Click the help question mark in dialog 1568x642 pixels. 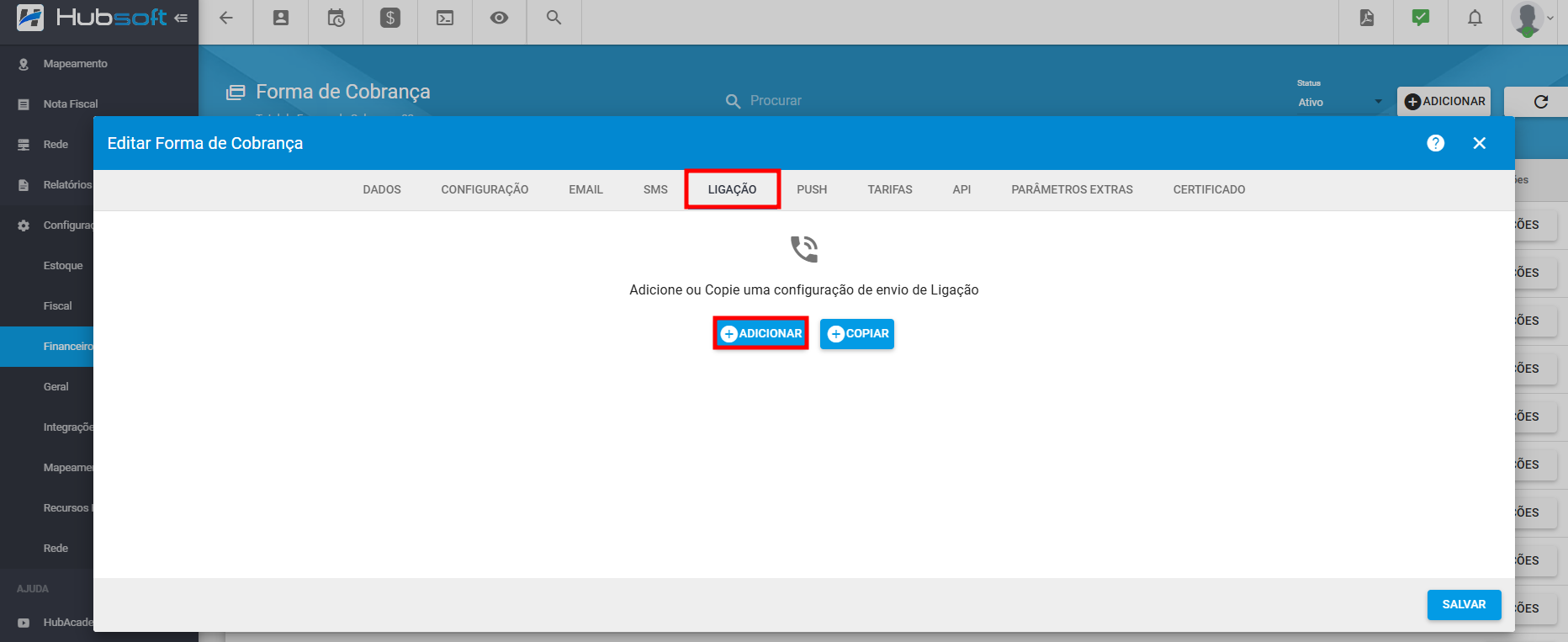(1436, 143)
